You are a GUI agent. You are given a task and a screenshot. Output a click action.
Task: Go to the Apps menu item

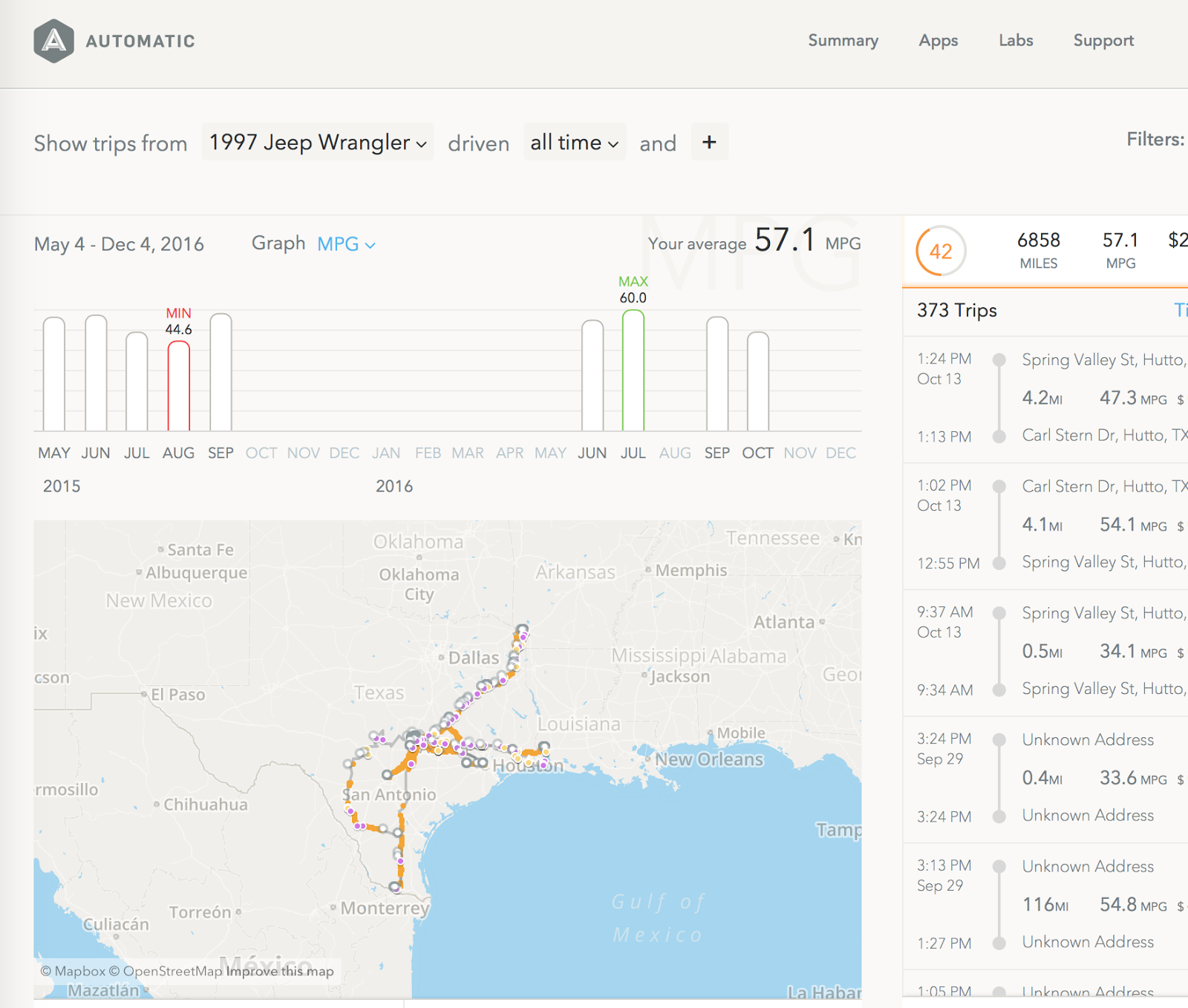click(939, 41)
